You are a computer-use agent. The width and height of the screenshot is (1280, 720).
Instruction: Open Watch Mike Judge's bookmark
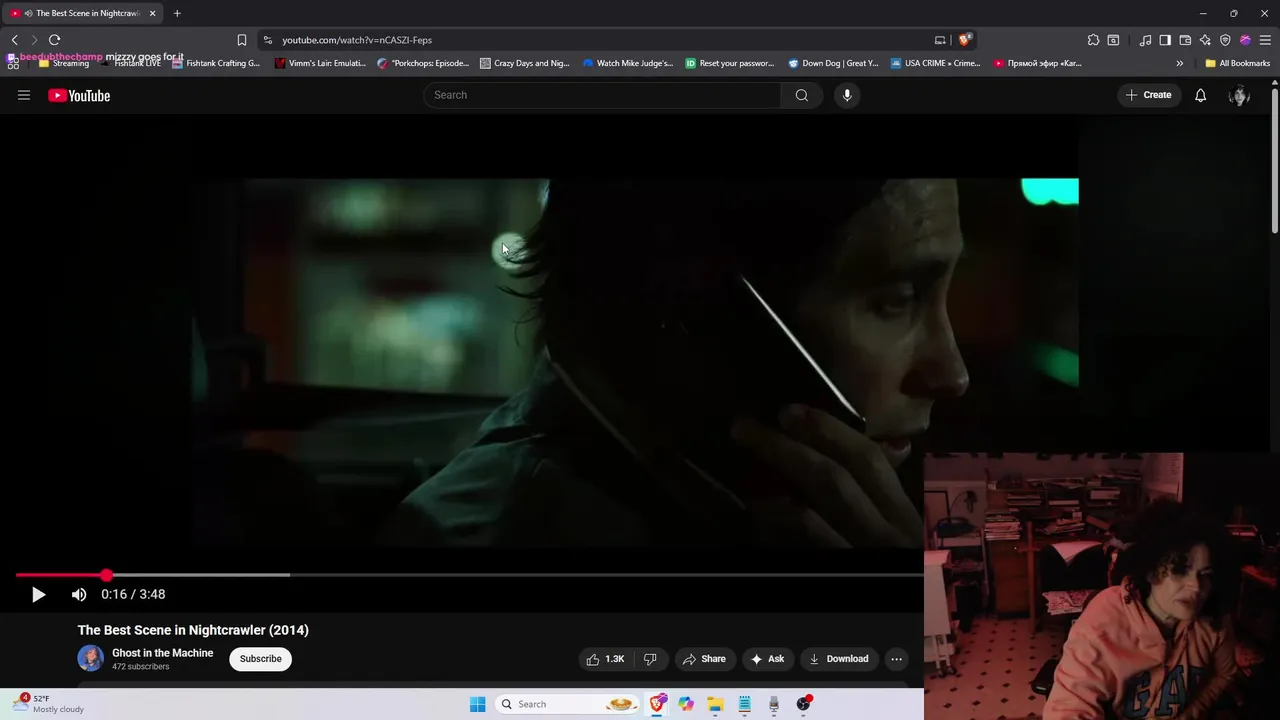(x=628, y=63)
